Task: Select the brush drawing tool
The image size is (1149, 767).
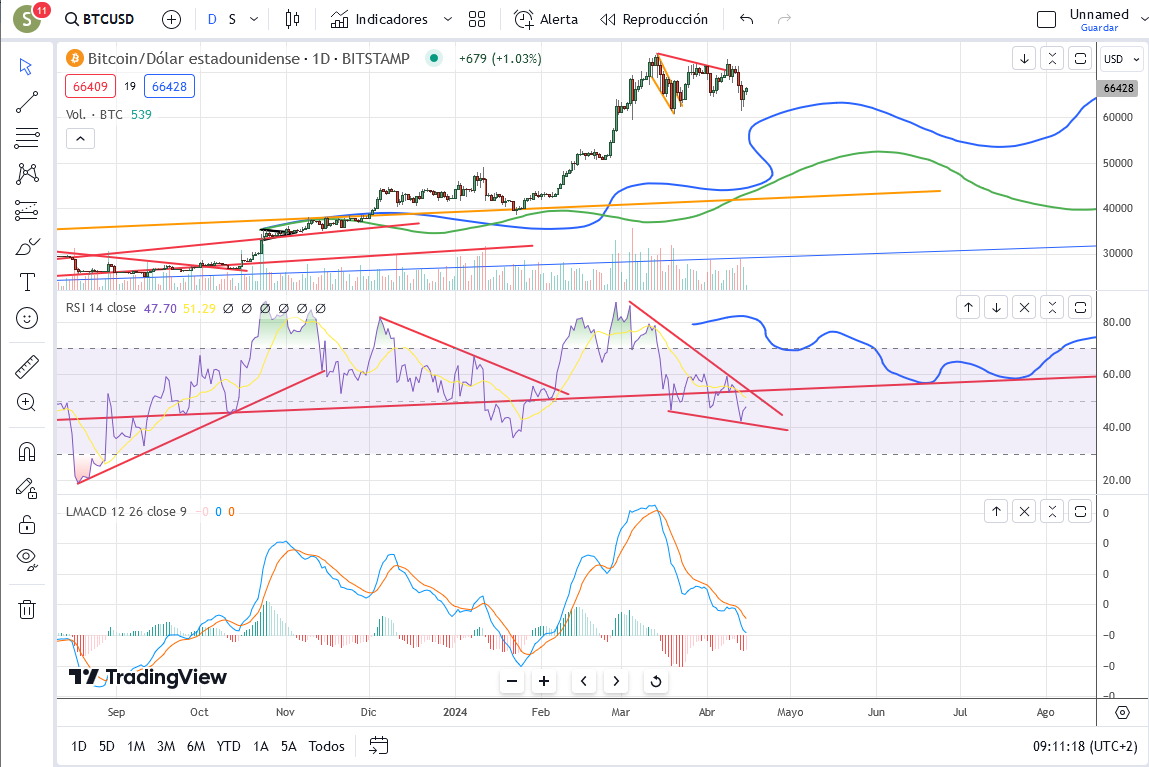Action: (x=26, y=246)
